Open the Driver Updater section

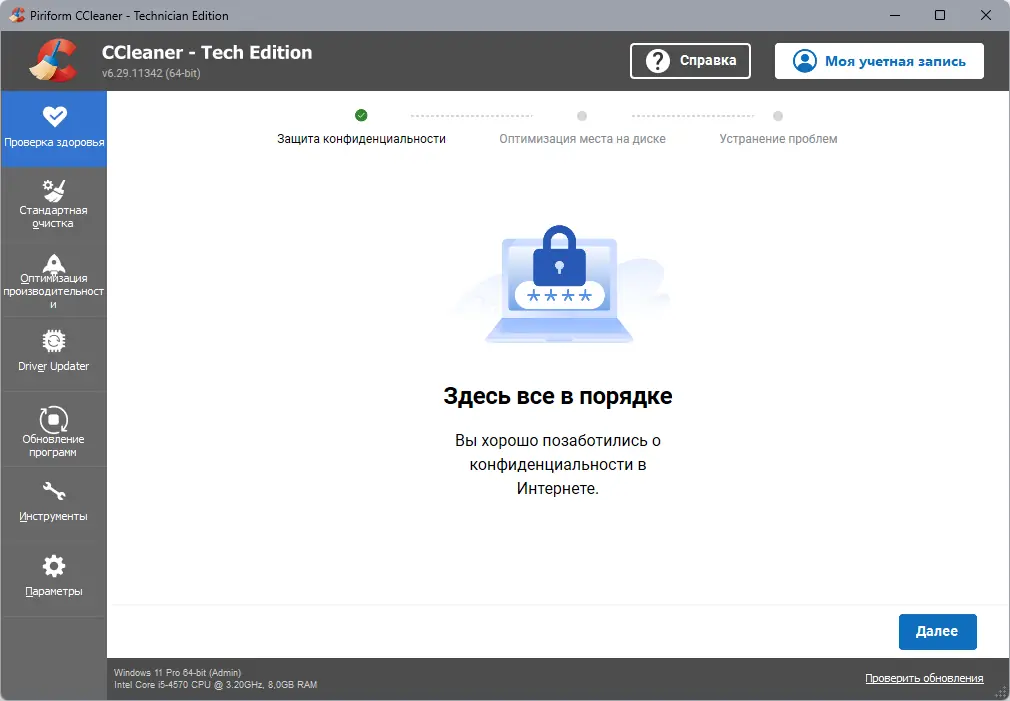54,353
